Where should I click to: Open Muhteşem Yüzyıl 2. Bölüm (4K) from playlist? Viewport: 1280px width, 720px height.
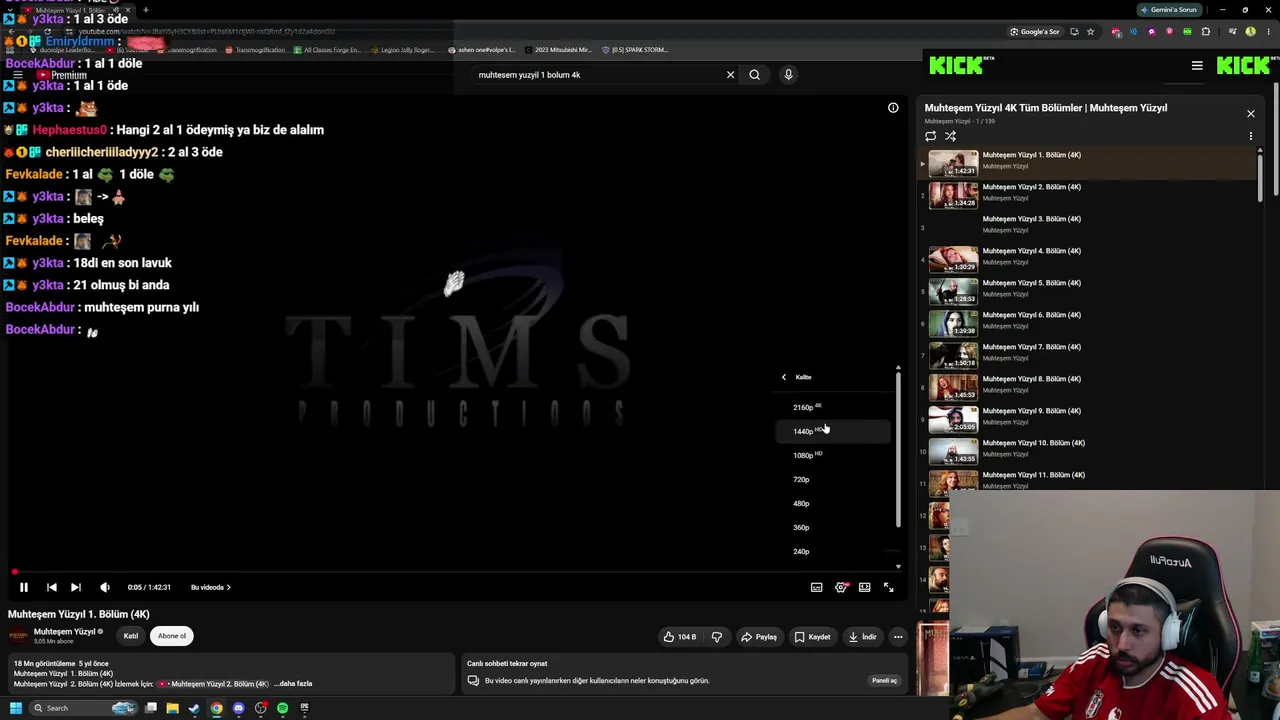pos(1087,194)
